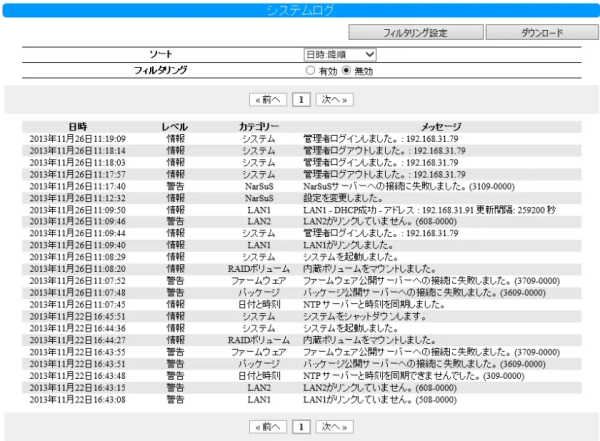Select the 無効 filtering radio button
The image size is (600, 441).
(346, 71)
